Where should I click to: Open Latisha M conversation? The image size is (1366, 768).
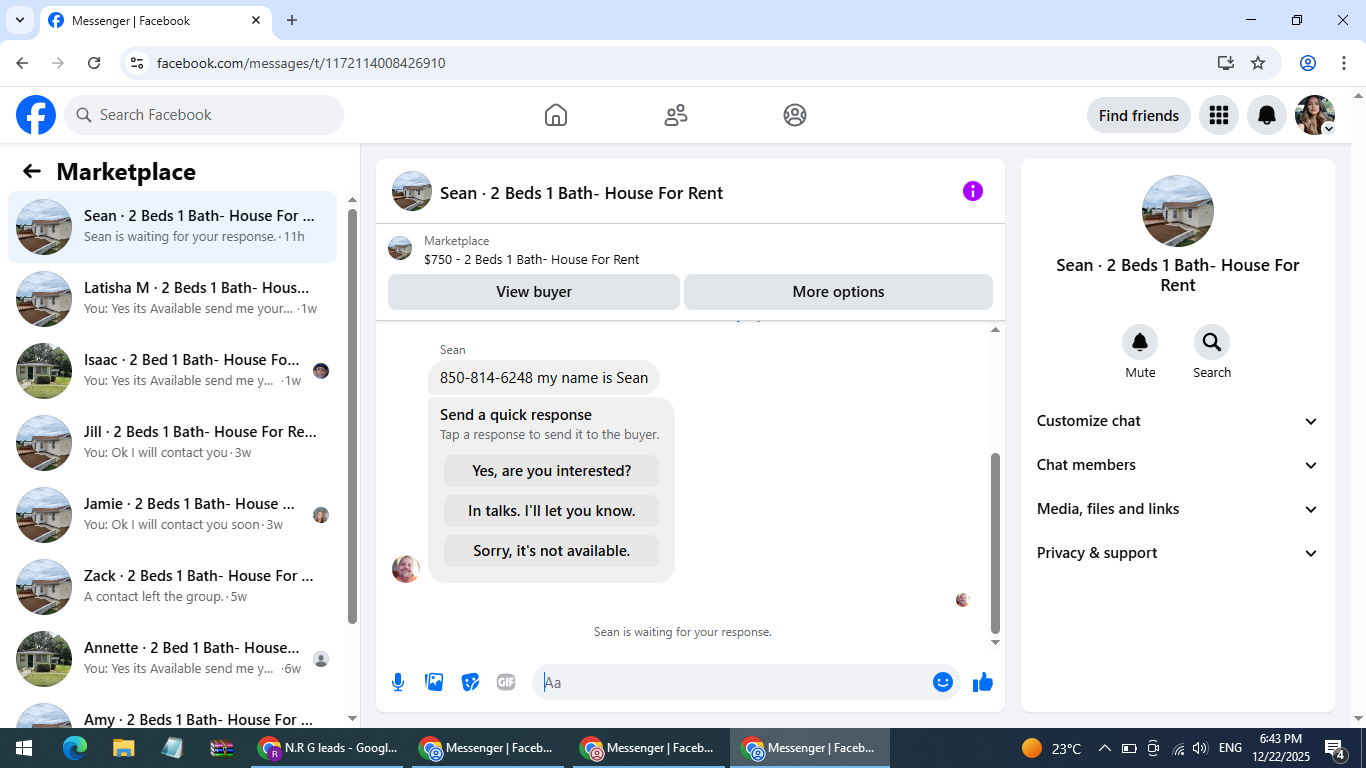tap(172, 299)
